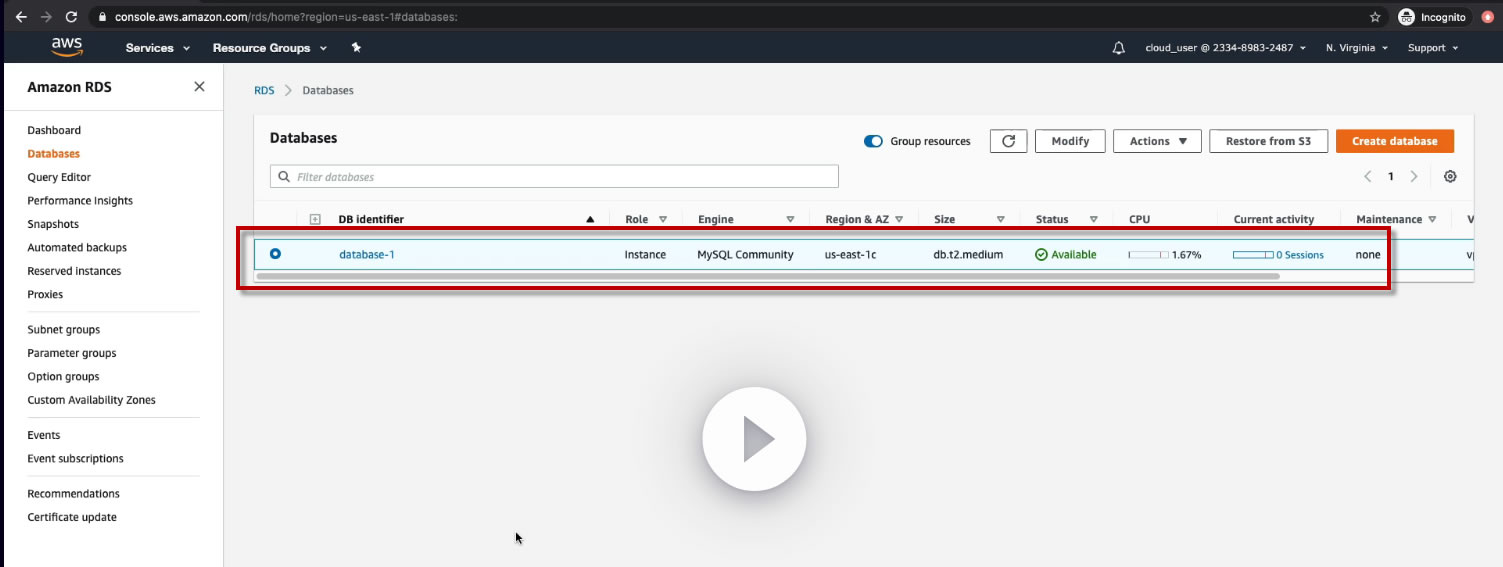This screenshot has height=567, width=1503.
Task: Open the database-1 link
Action: 367,255
